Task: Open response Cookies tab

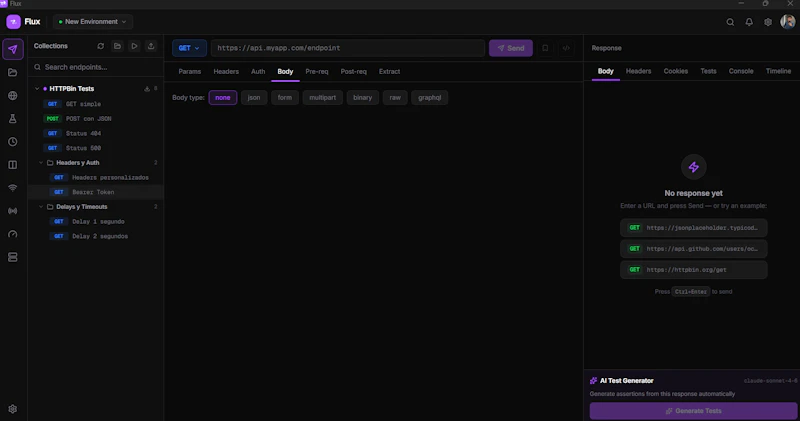Action: 676,71
